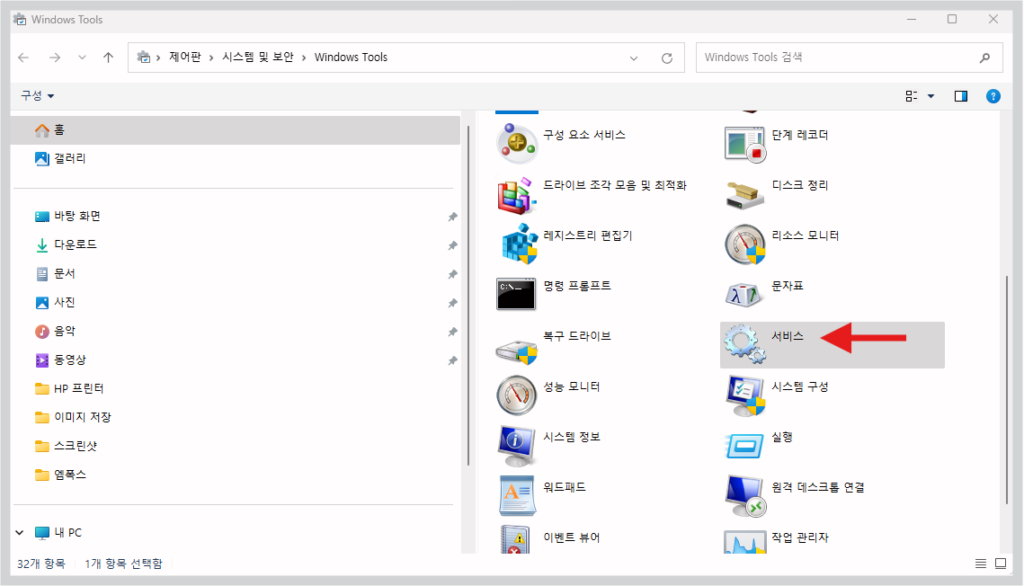Click address bar root folder icon
1024x586 pixels.
(144, 57)
